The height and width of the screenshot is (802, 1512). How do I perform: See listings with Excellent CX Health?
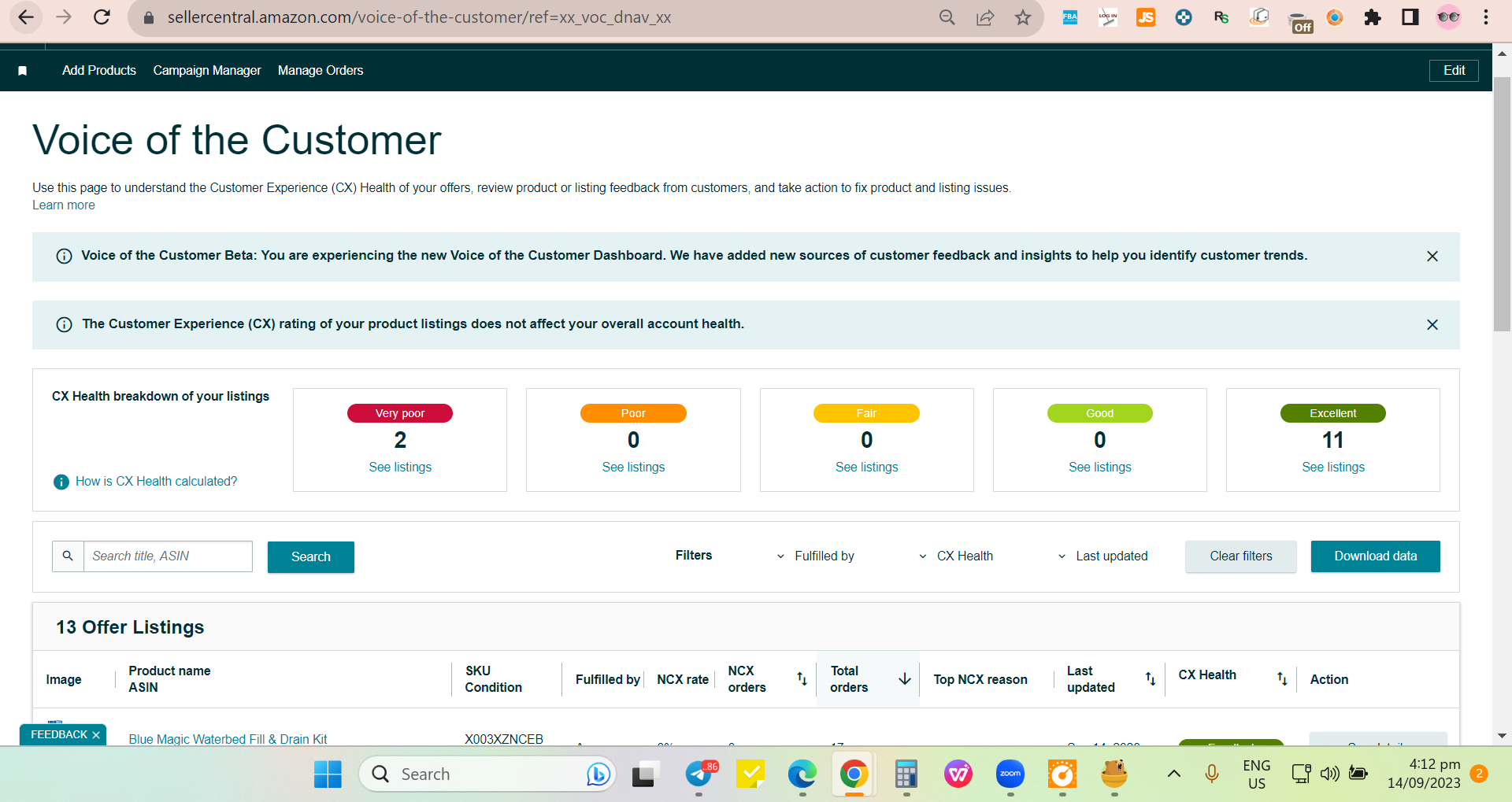(x=1333, y=467)
